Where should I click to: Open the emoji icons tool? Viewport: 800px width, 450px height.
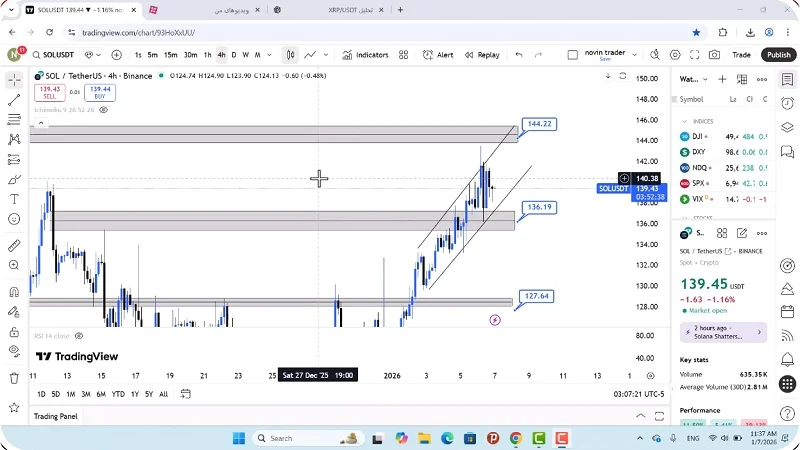coord(14,219)
